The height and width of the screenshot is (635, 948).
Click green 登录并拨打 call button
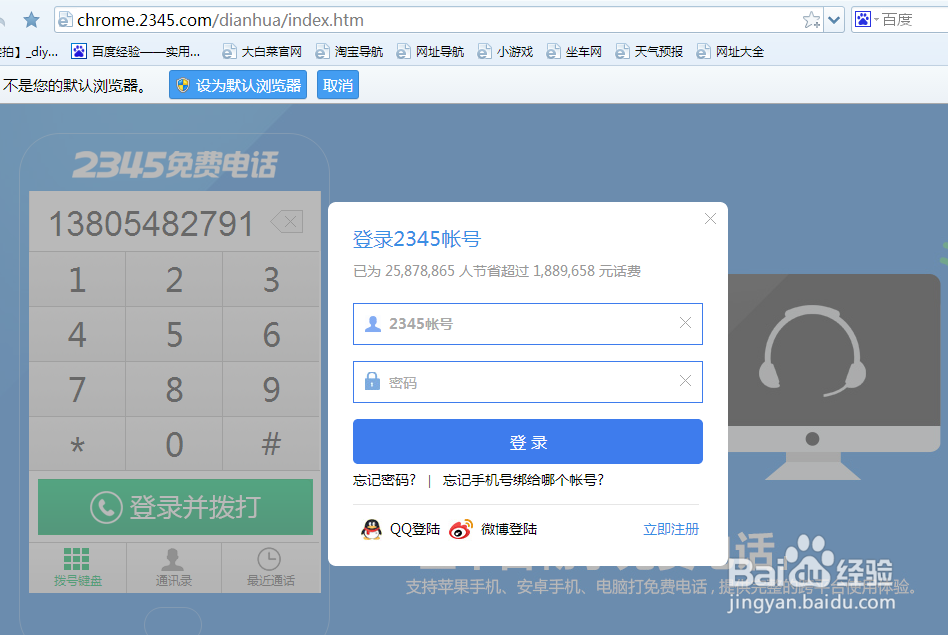click(175, 507)
